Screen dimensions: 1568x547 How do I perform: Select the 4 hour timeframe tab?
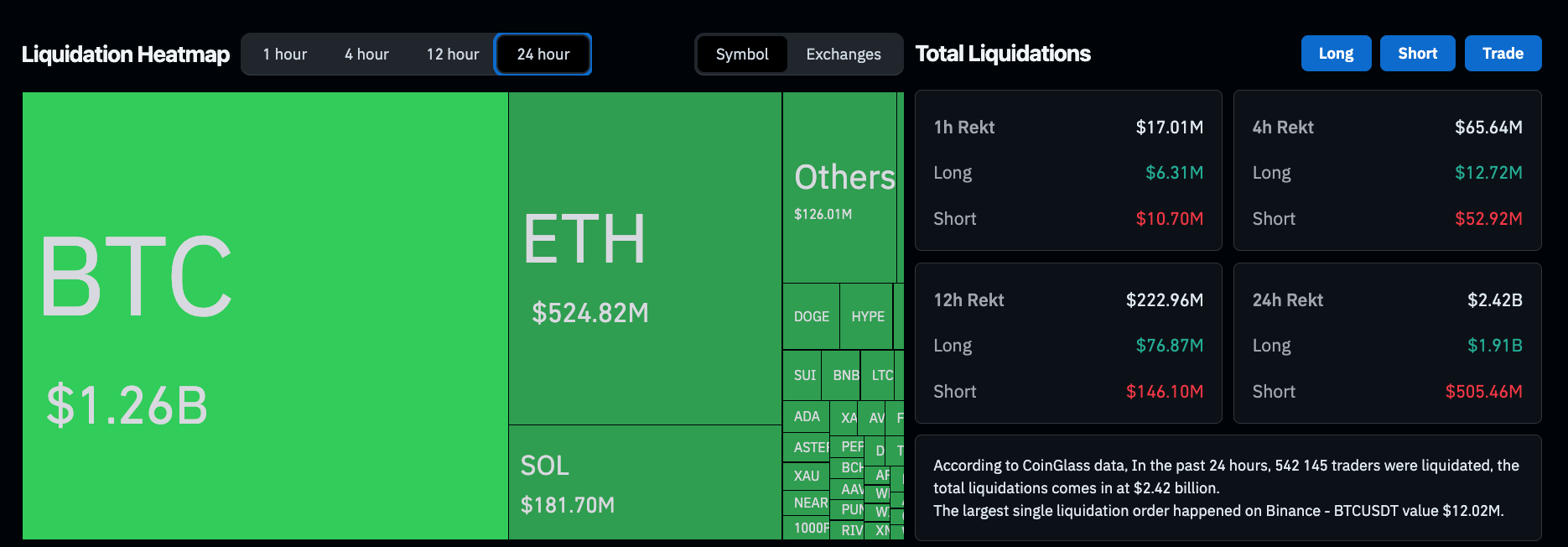click(366, 55)
